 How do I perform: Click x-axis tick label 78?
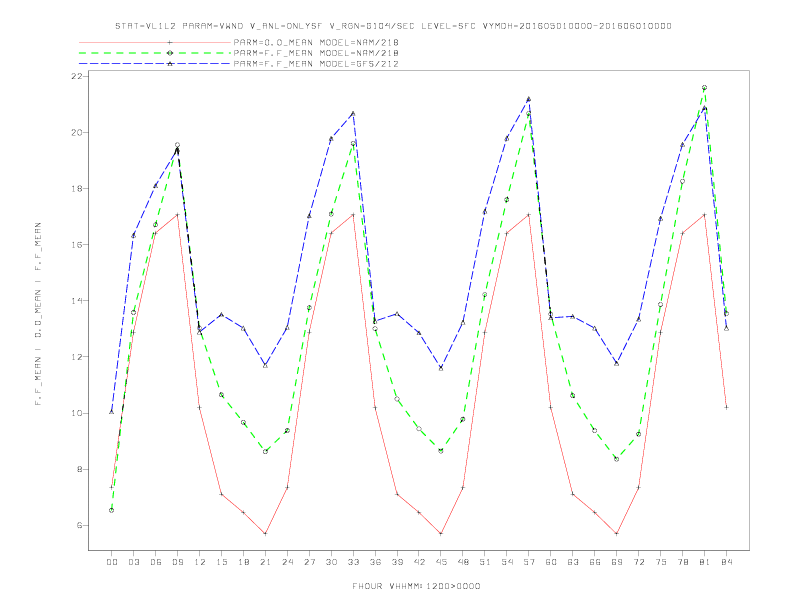tap(682, 562)
